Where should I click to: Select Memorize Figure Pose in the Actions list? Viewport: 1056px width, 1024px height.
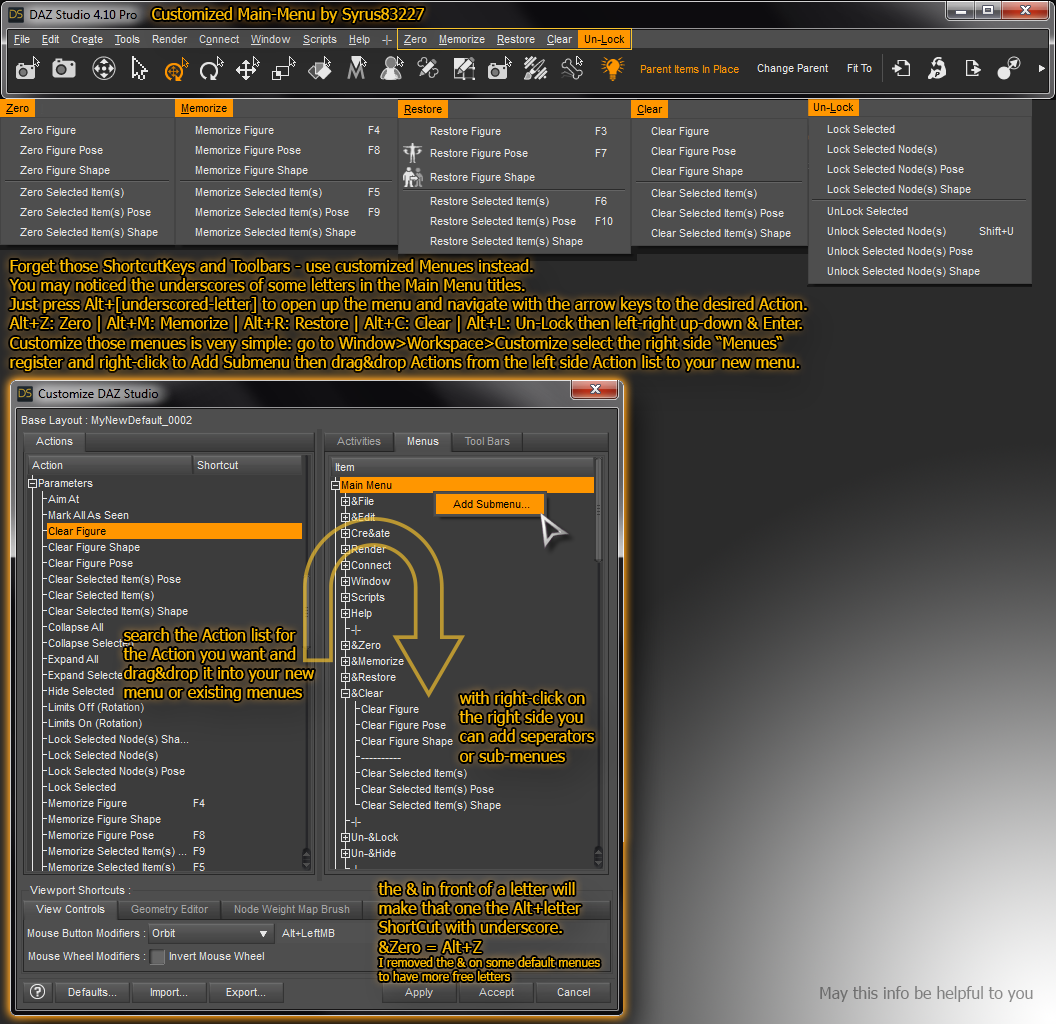(x=101, y=835)
